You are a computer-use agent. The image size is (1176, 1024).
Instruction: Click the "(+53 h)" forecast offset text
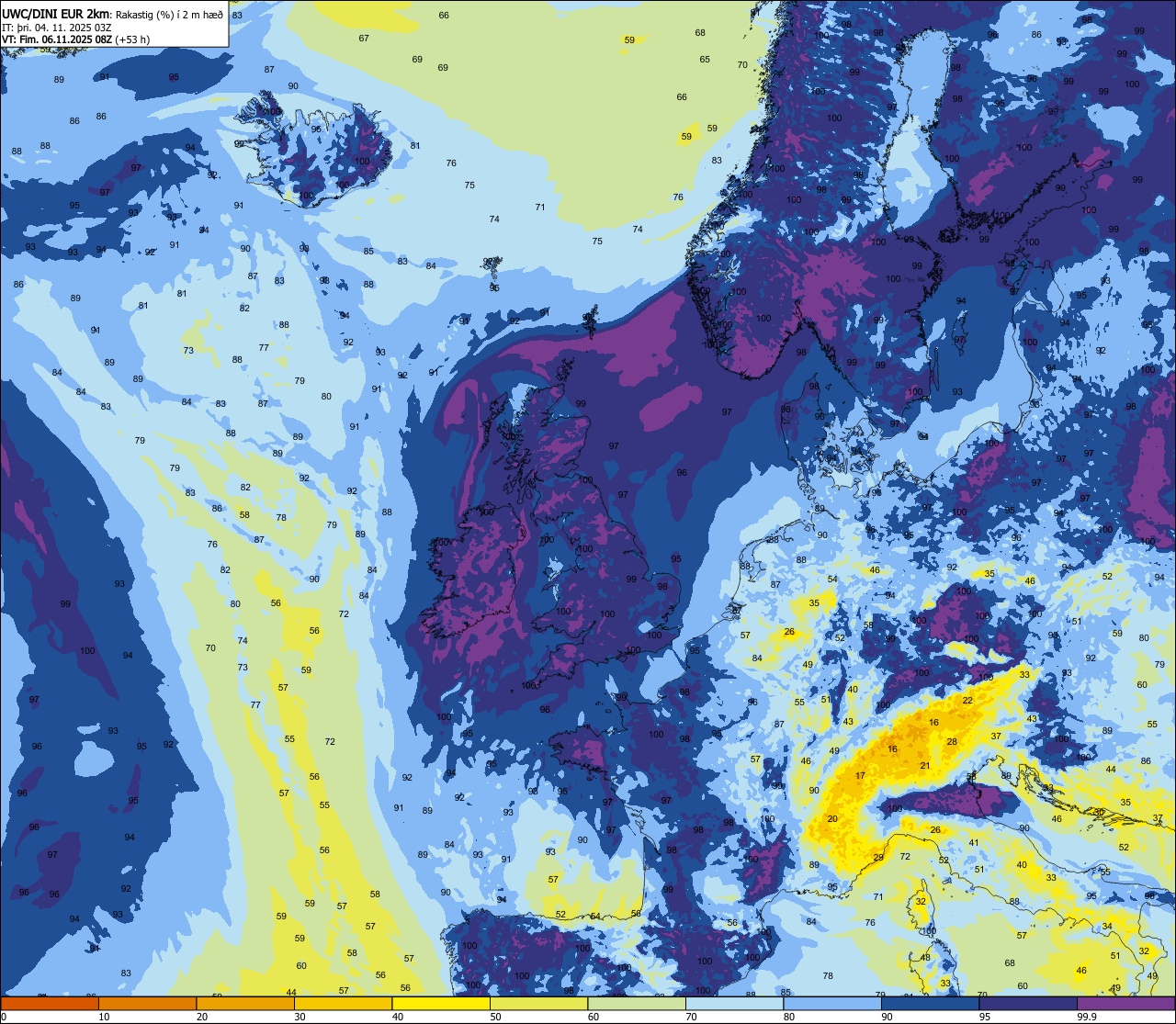click(132, 39)
